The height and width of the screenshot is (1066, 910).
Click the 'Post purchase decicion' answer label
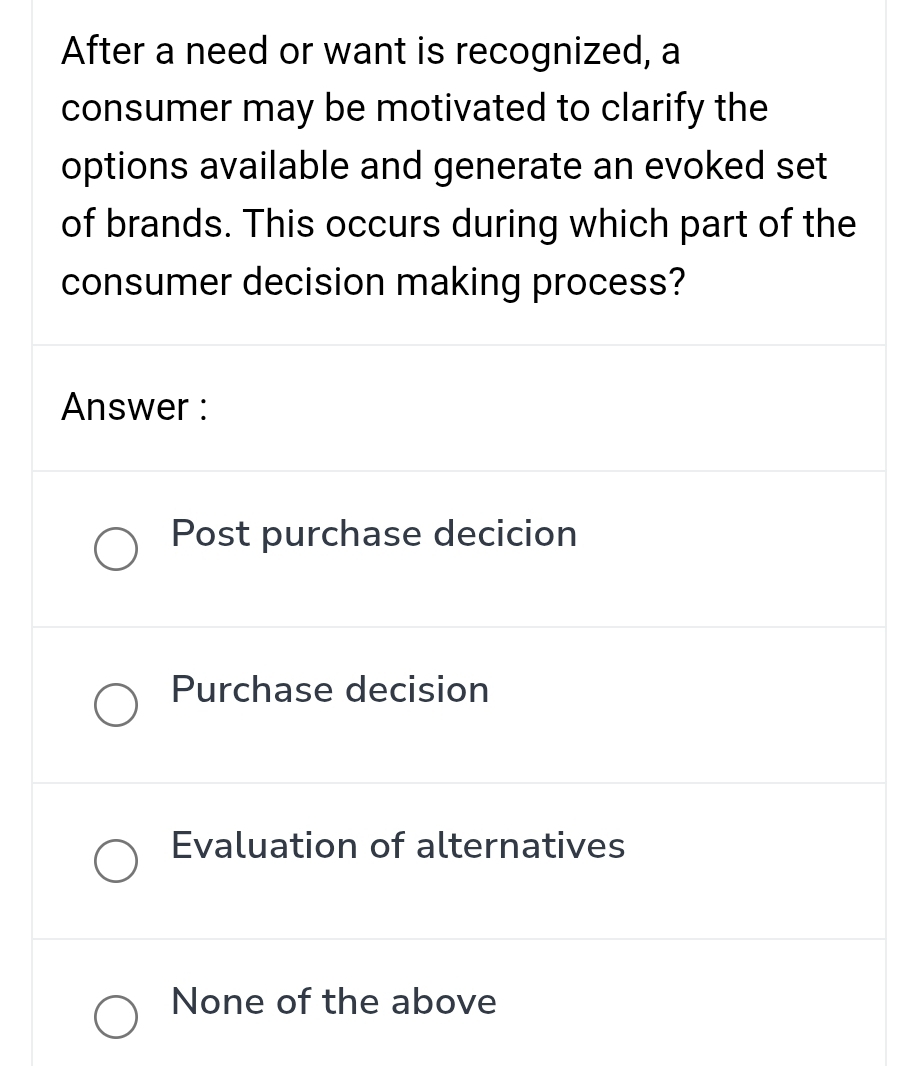click(x=374, y=533)
